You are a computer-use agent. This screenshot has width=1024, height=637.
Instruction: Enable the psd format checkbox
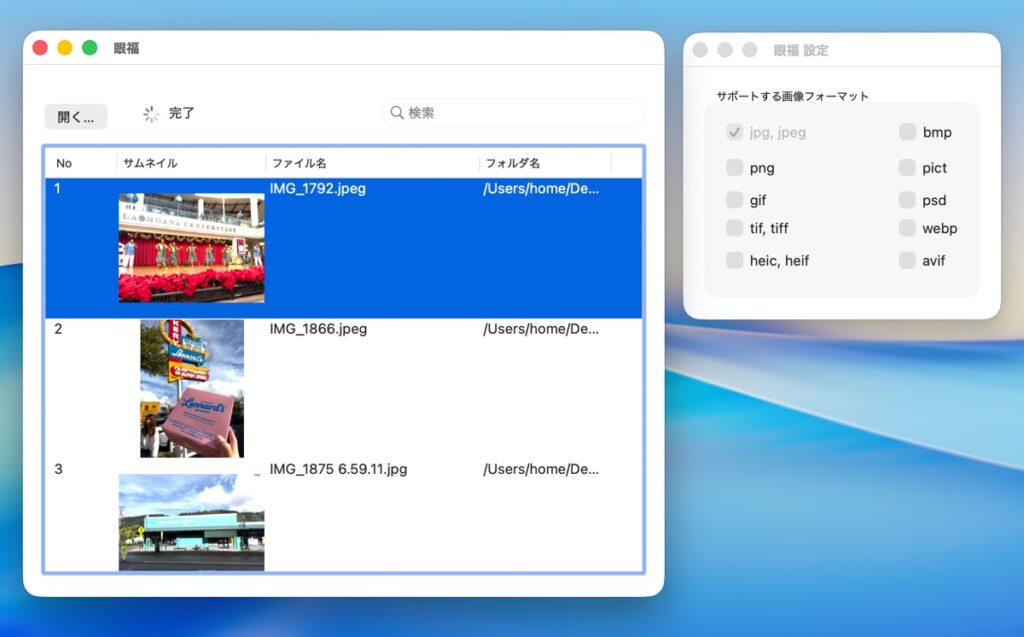click(x=907, y=200)
